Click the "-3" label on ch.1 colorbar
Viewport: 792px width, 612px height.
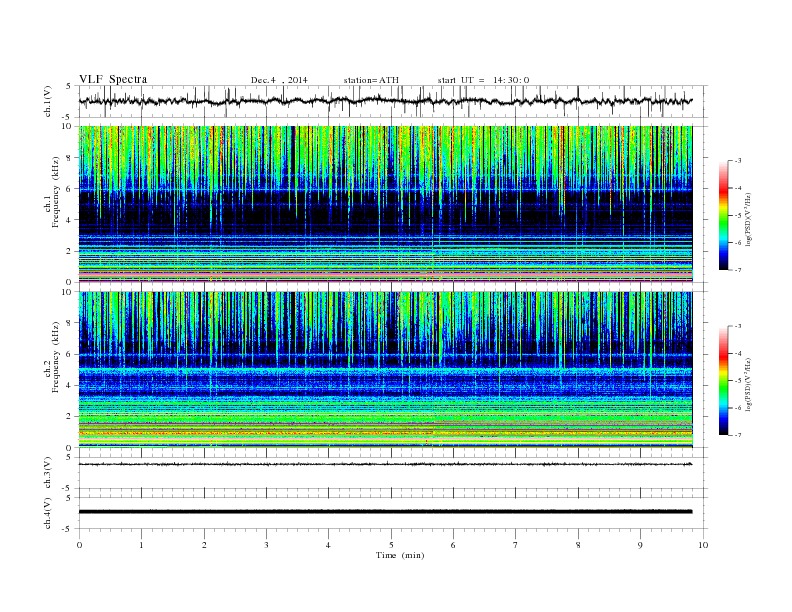[x=738, y=161]
